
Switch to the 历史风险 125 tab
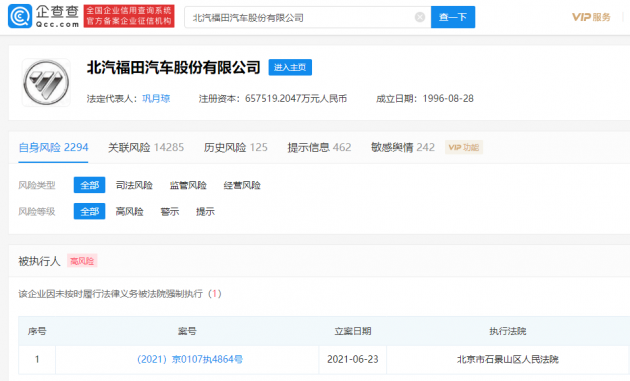[235, 147]
